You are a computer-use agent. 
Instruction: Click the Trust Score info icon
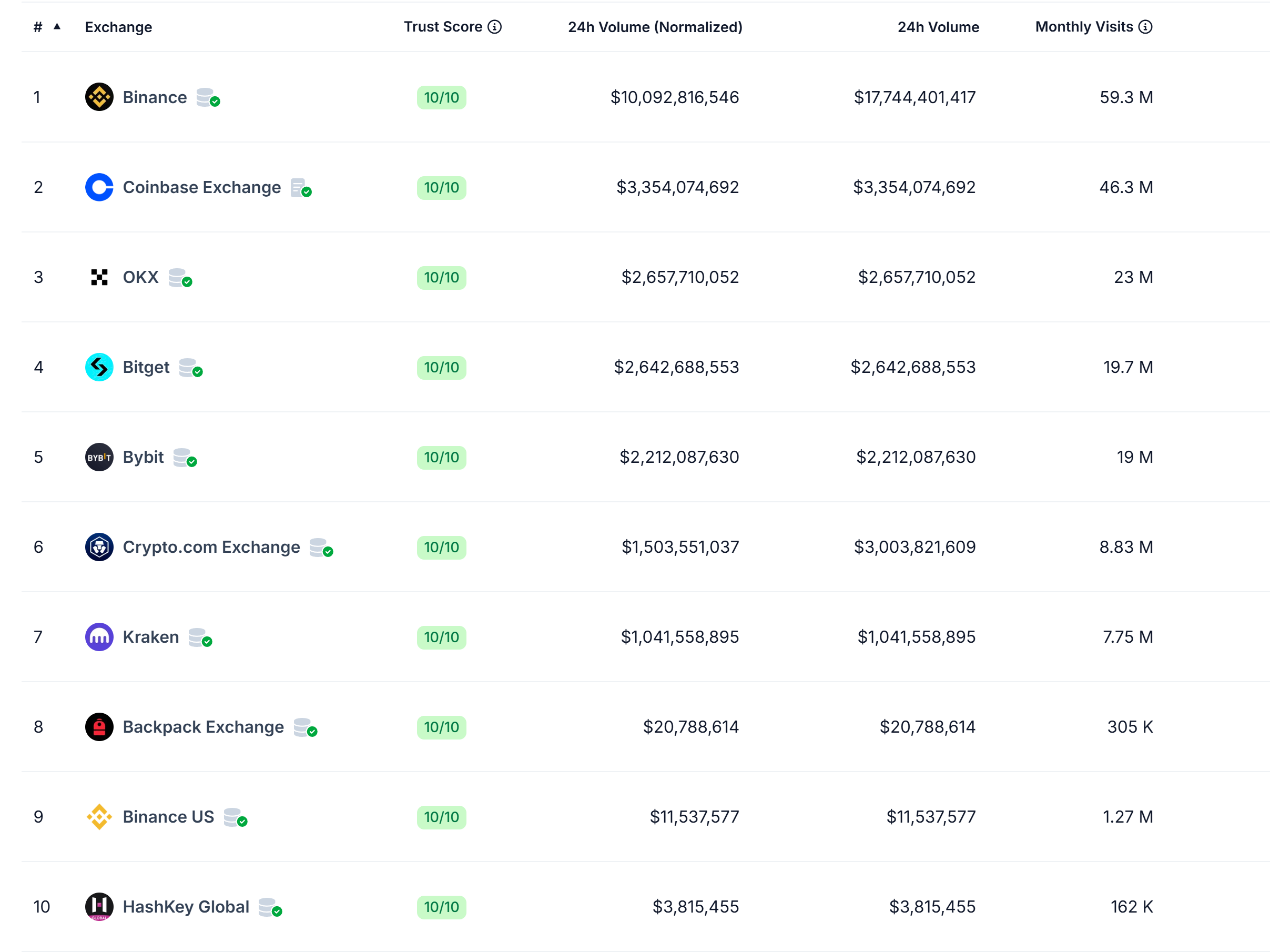(494, 27)
